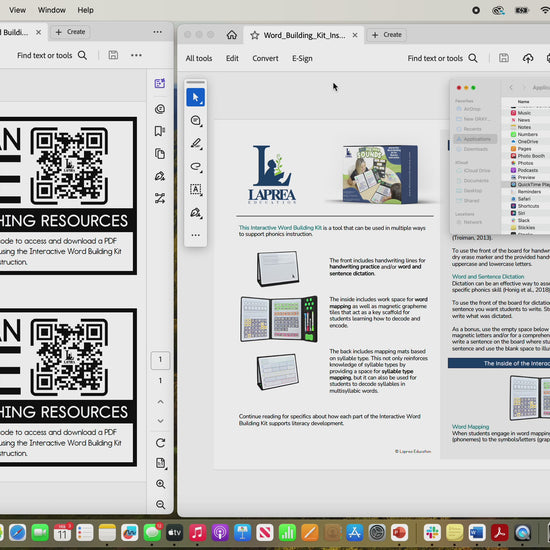This screenshot has width=550, height=550.
Task: Grab the quick toolbar's top handle bar
Action: 195,82
